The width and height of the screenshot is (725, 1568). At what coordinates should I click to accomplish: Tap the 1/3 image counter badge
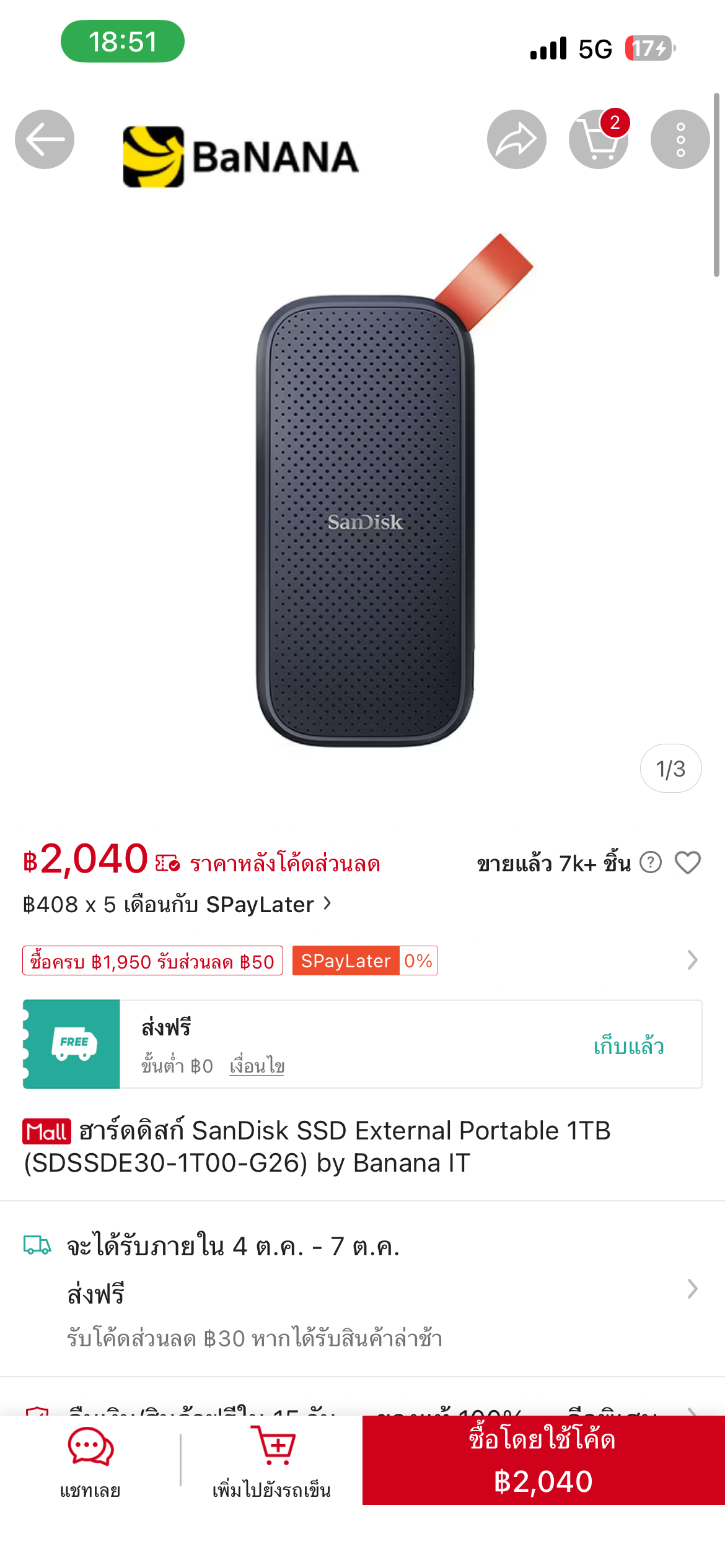(x=670, y=769)
